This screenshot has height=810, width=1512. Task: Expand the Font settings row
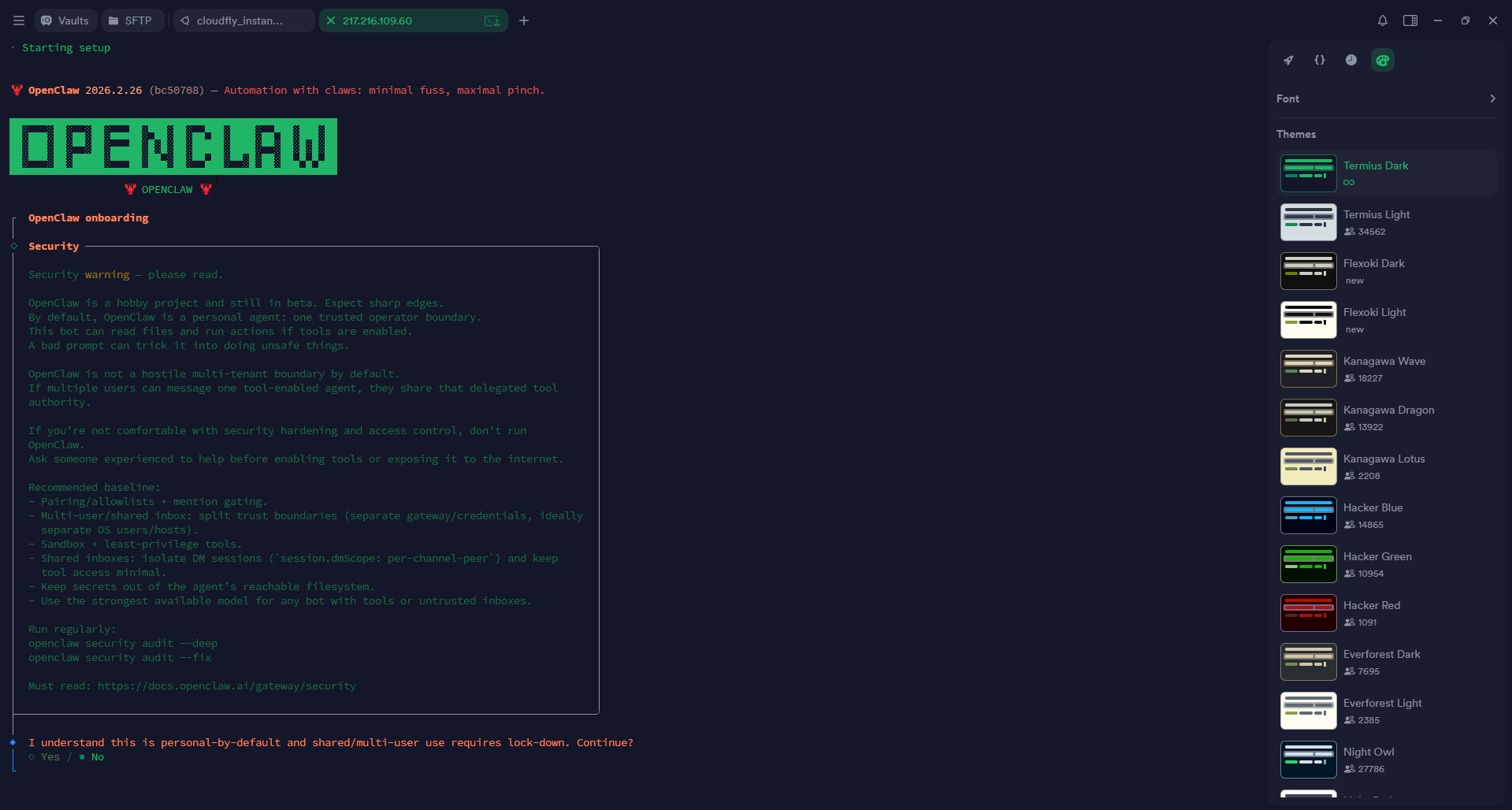tap(1386, 98)
